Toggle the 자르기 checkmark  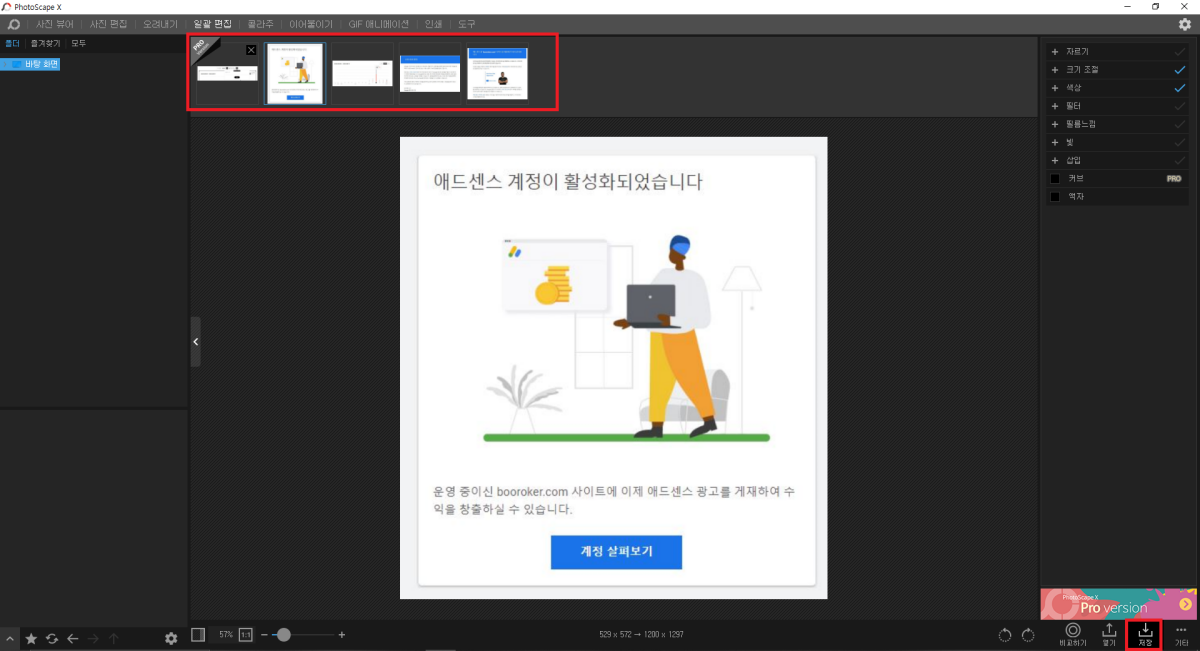tap(1180, 51)
